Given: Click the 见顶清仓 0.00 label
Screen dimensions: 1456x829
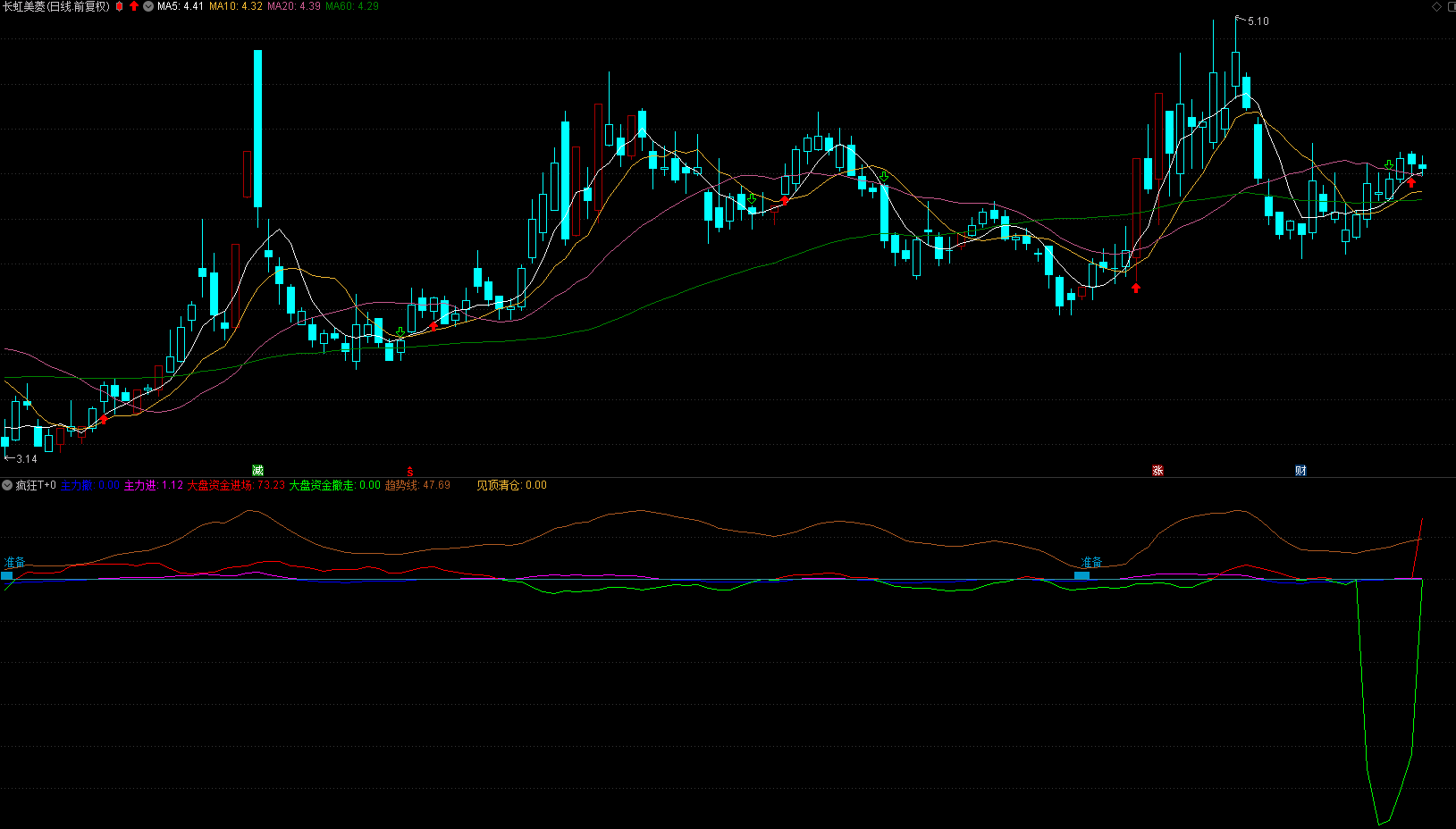Looking at the screenshot, I should 511,485.
